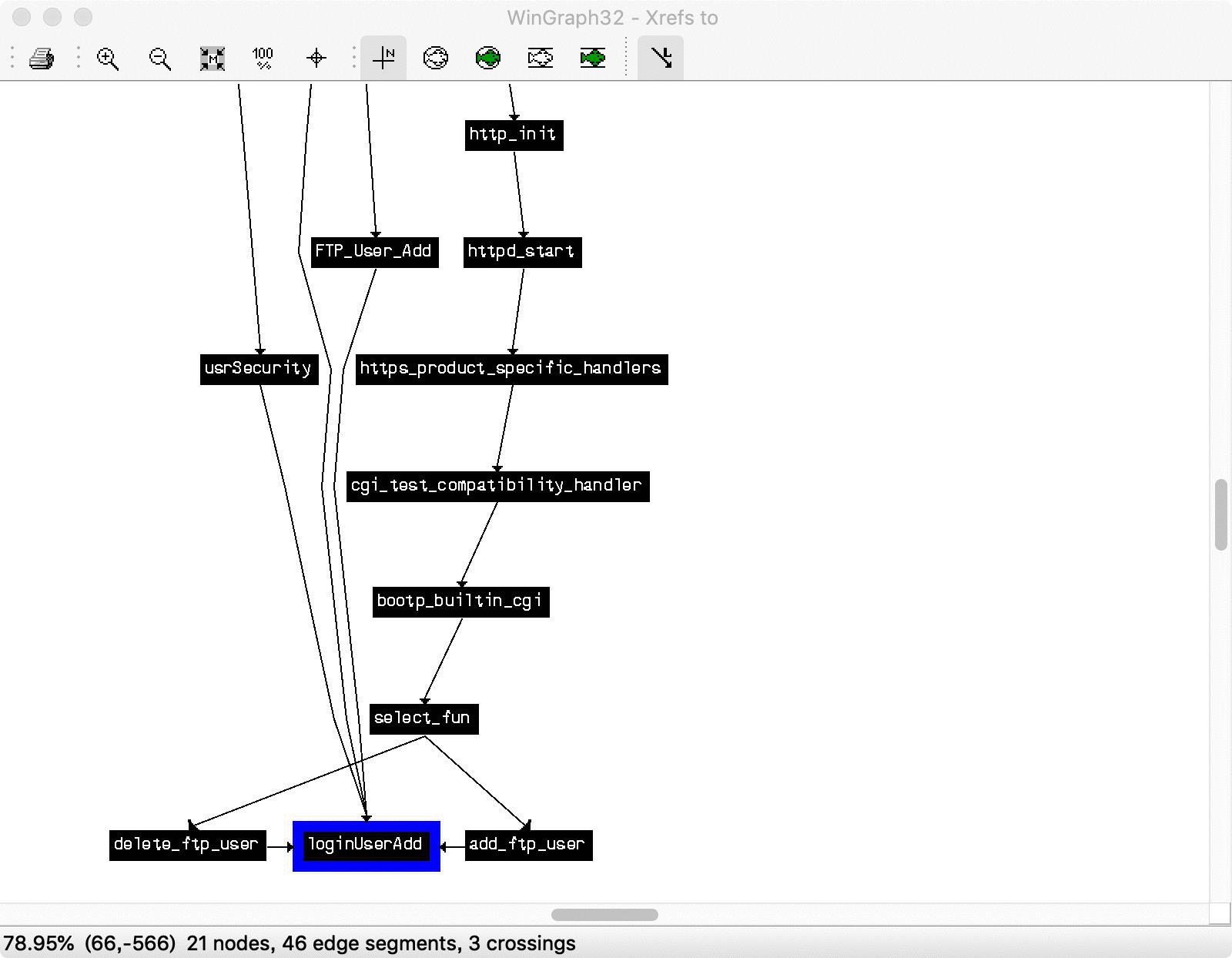1232x958 pixels.
Task: Close the WinGraph32 window
Action: pos(22,17)
